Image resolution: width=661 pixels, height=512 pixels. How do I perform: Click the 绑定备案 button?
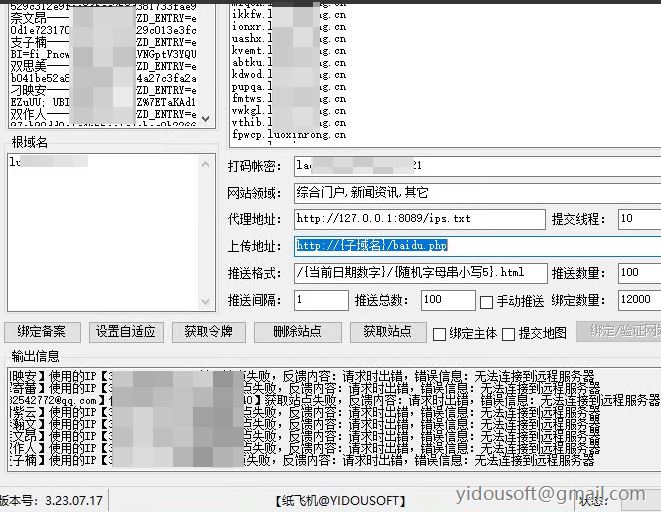[42, 332]
